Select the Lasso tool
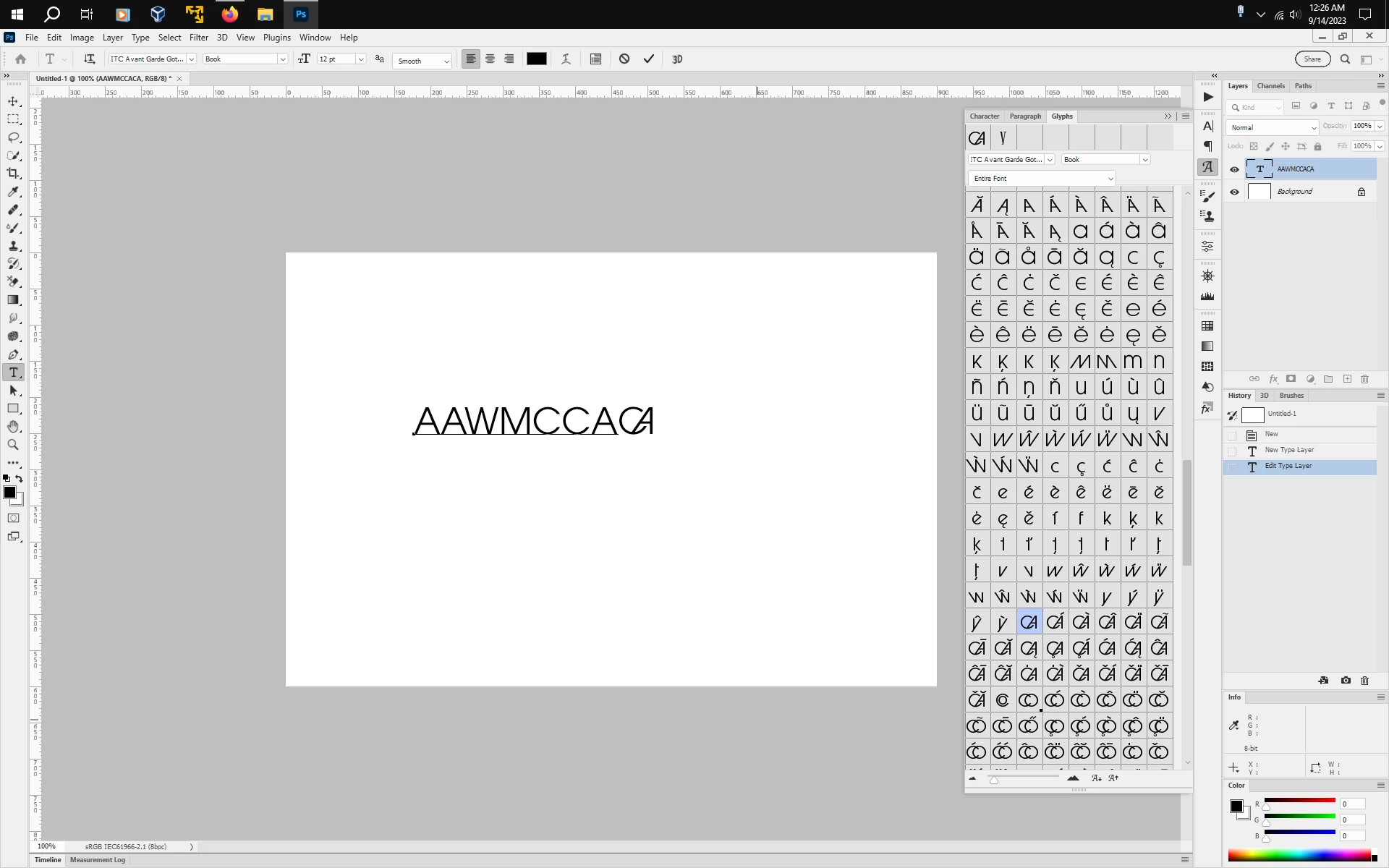1389x868 pixels. (13, 137)
